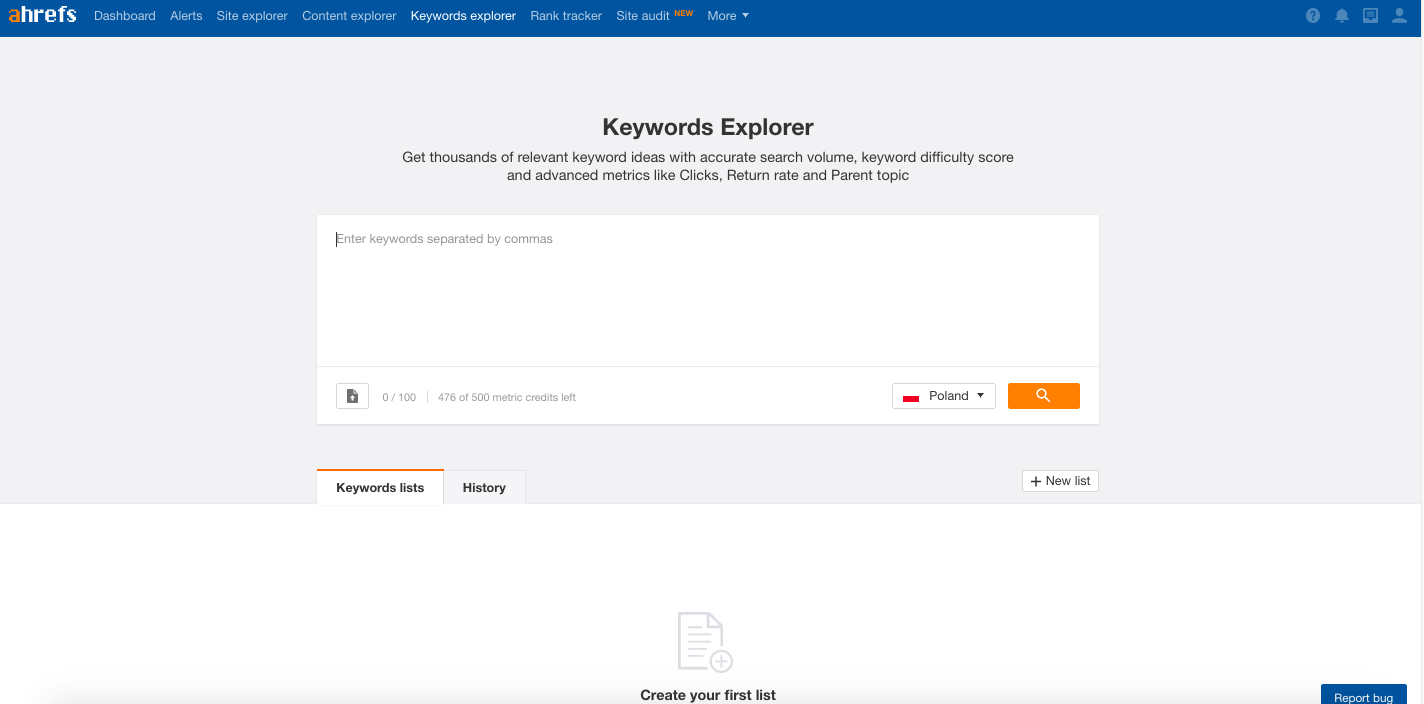Image resolution: width=1424 pixels, height=704 pixels.
Task: Focus the keywords input text area
Action: pyautogui.click(x=708, y=290)
